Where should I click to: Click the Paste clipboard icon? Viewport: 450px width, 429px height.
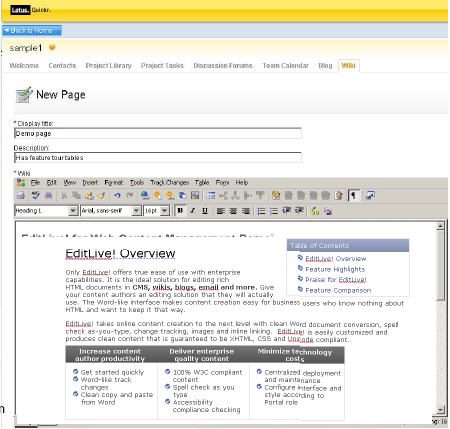(89, 196)
